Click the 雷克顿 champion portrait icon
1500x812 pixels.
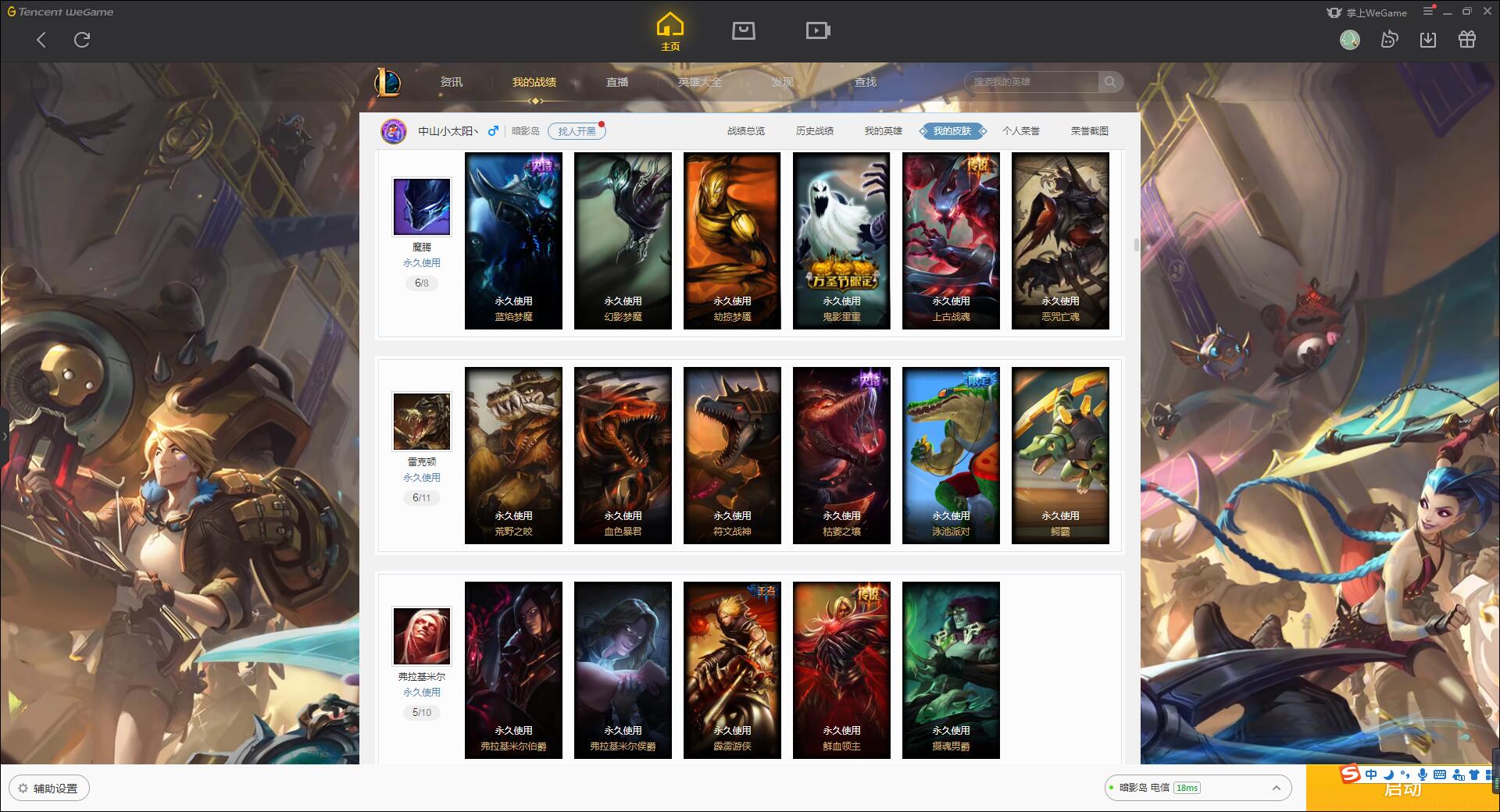(x=422, y=422)
